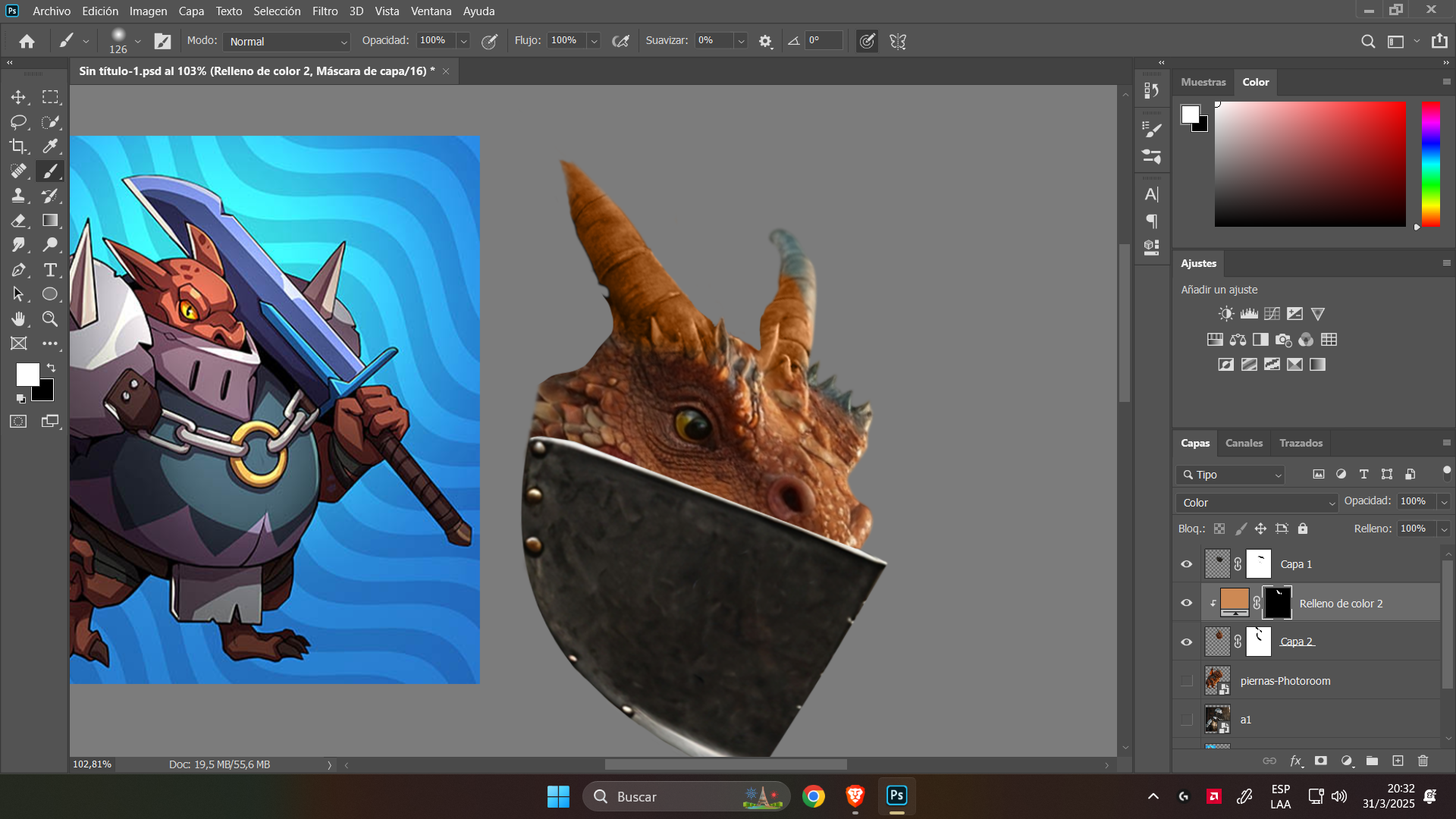Click the hue spectrum slider in Color panel
This screenshot has width=1456, height=819.
[x=1431, y=164]
